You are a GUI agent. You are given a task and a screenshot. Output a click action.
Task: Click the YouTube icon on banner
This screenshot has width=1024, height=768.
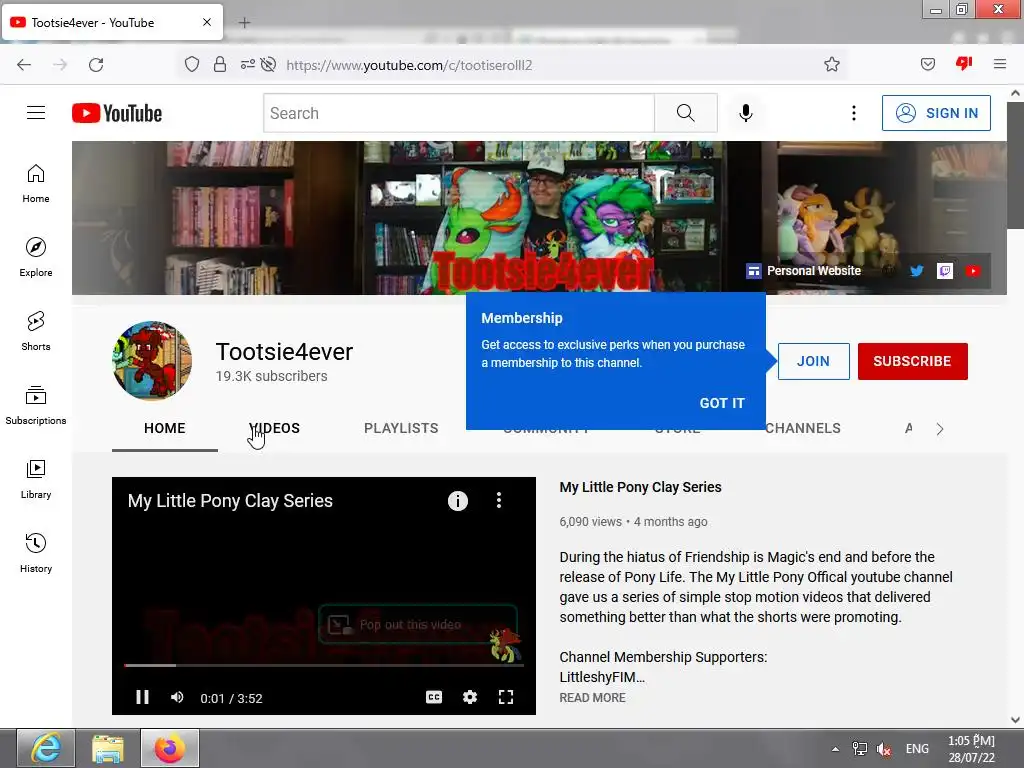(973, 270)
